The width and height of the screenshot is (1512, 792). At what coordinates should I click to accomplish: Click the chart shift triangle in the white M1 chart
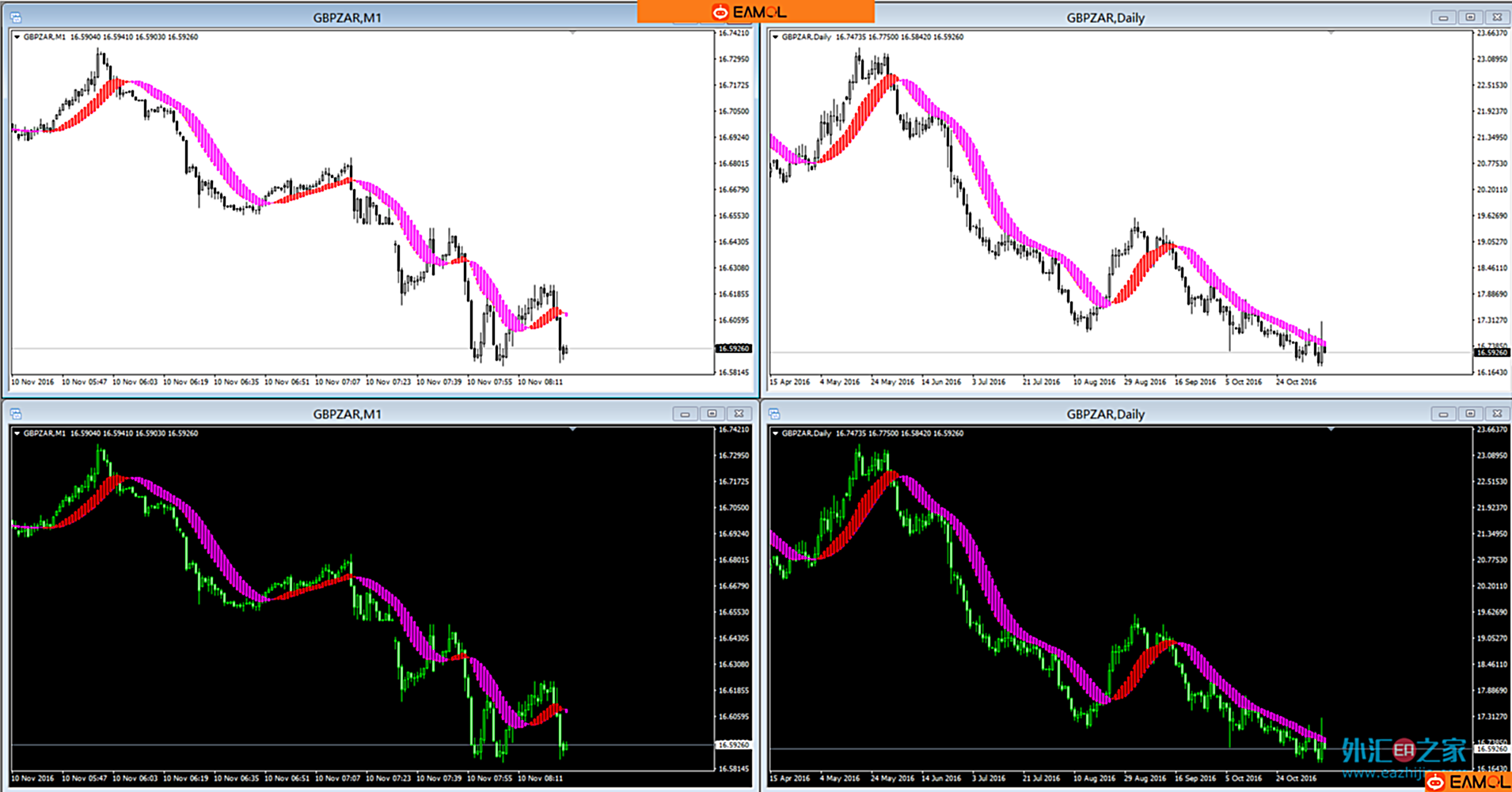click(572, 32)
